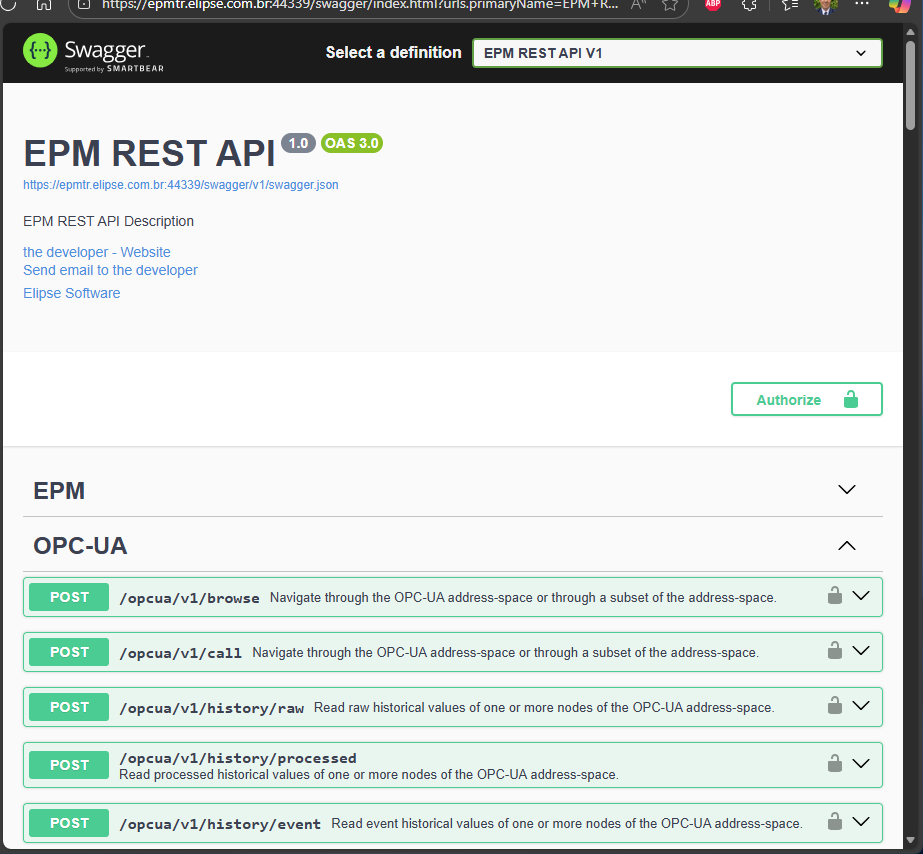Click the Authorize button
The image size is (923, 854).
point(806,399)
